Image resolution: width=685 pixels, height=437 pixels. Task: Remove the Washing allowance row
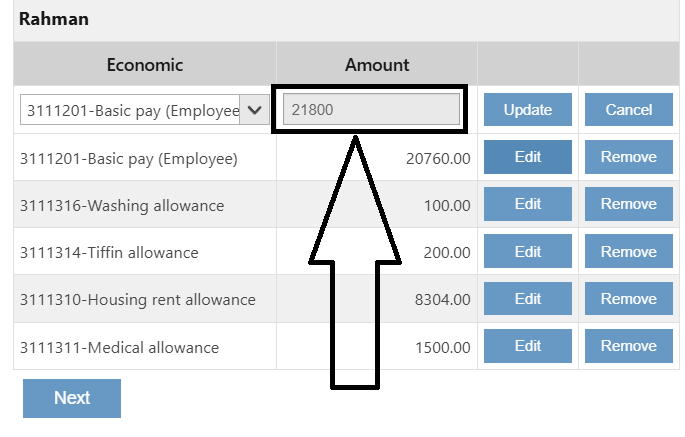pyautogui.click(x=628, y=204)
